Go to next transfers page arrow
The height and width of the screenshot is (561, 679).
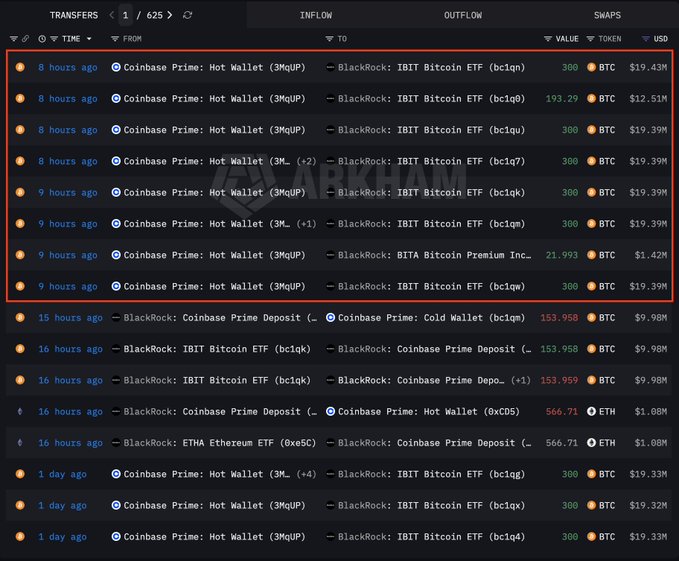[170, 15]
